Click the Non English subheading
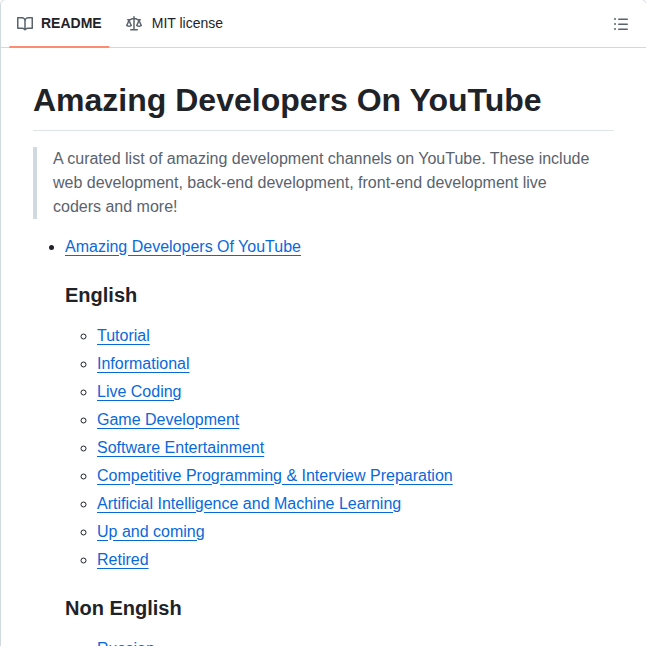 click(123, 609)
